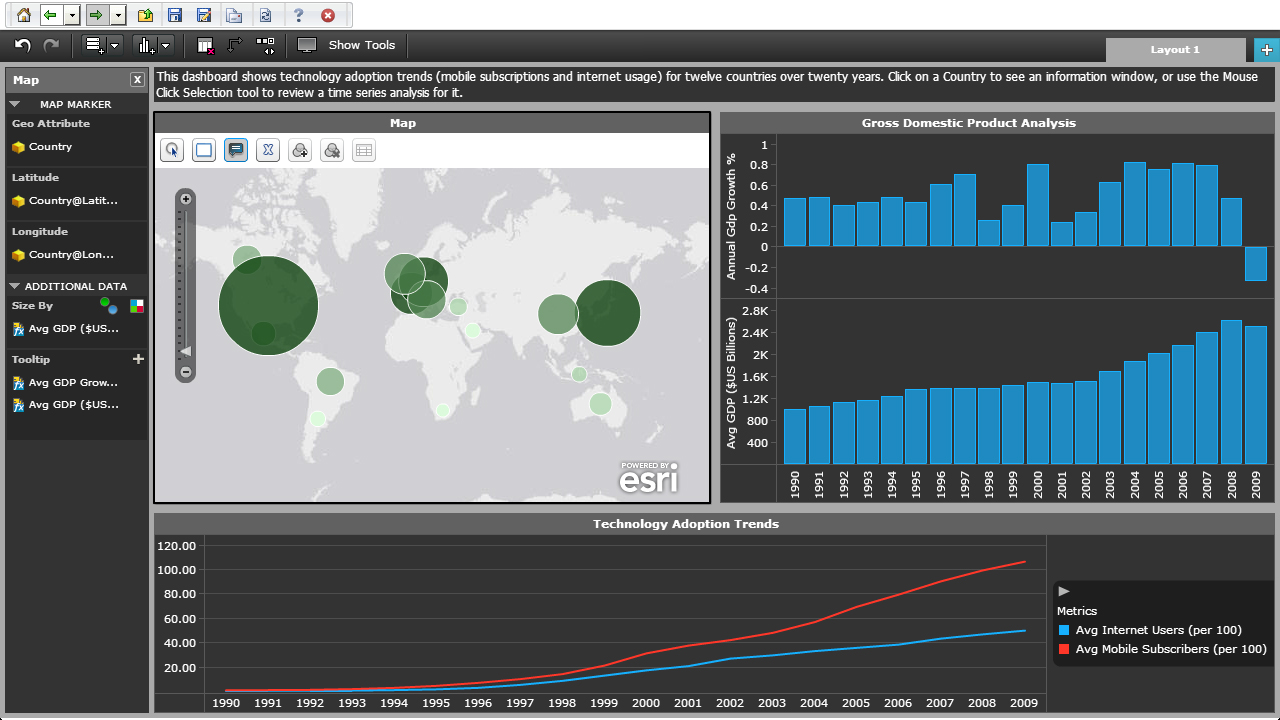Click the red close document icon
1280x720 pixels.
point(327,15)
